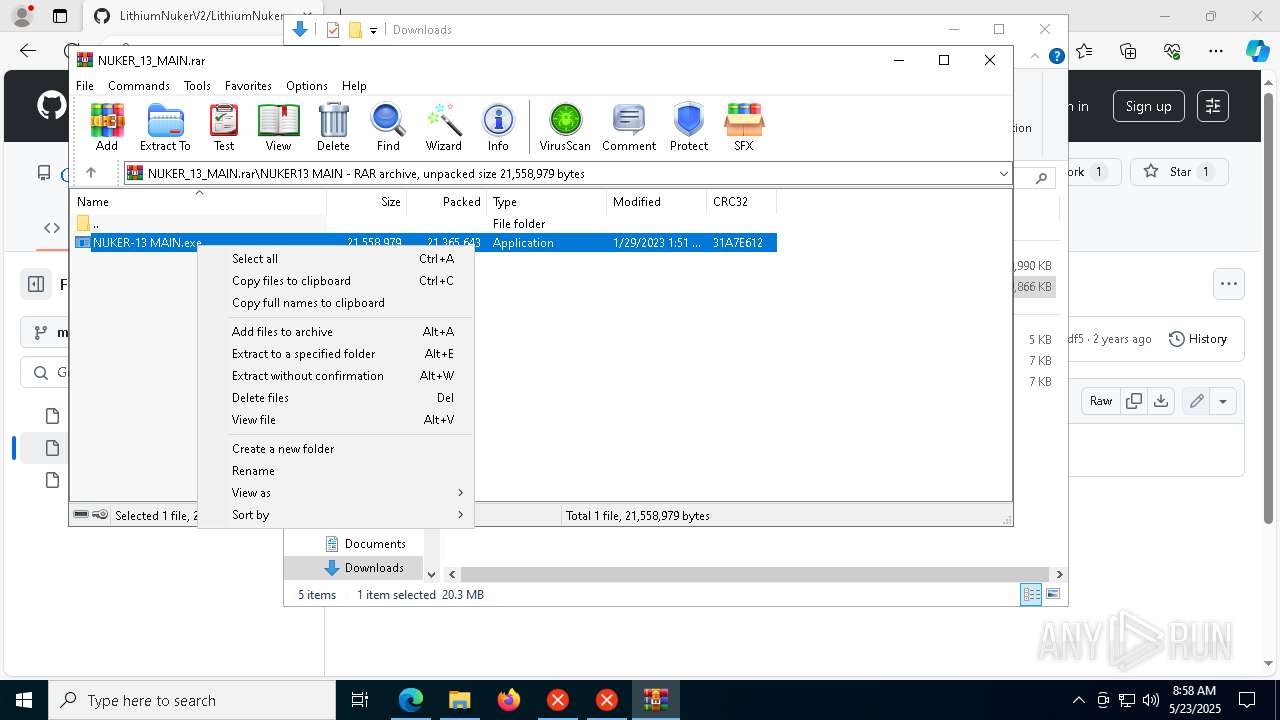Open the Options menu
This screenshot has height=720, width=1280.
coord(307,86)
